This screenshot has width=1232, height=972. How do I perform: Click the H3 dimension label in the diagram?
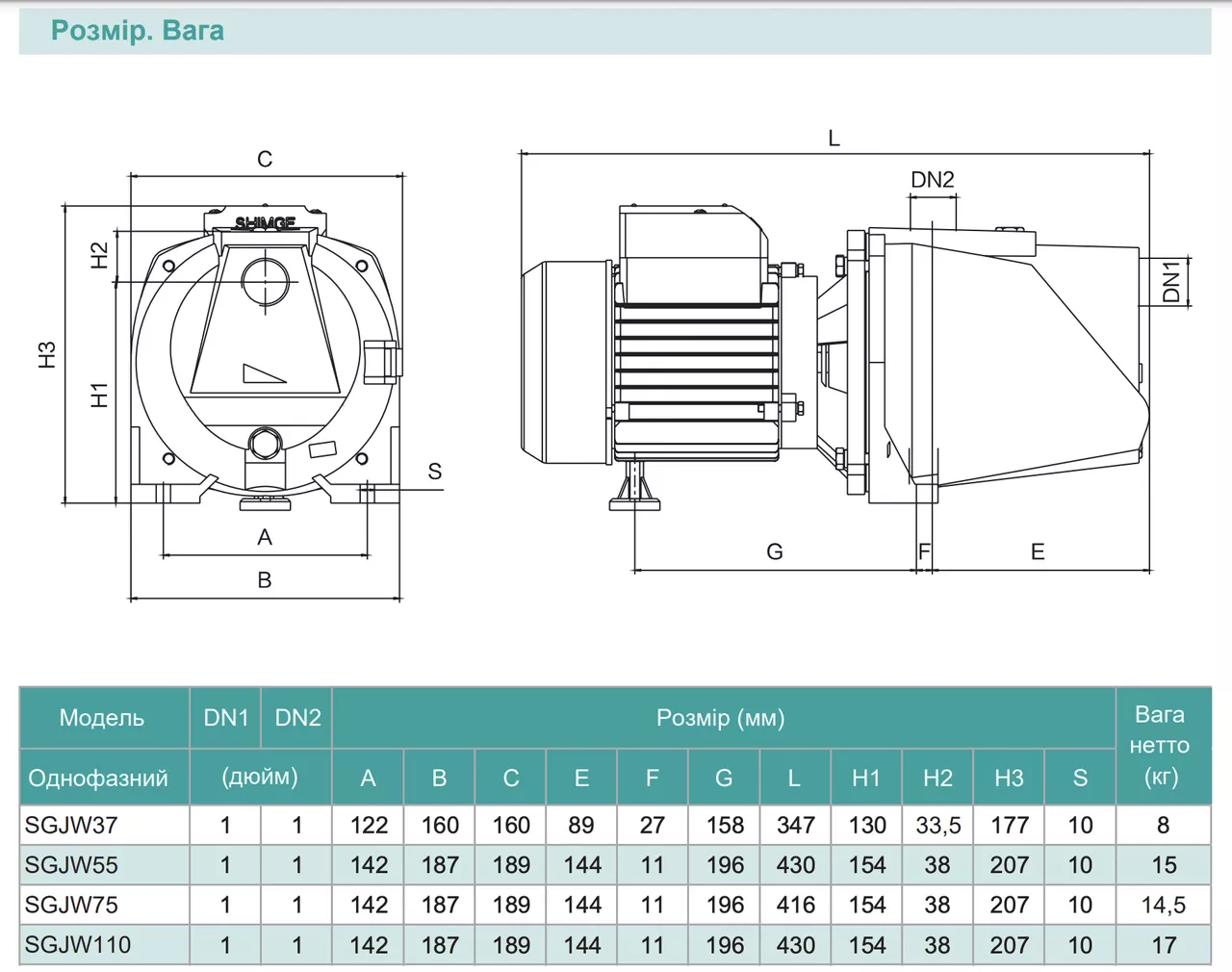(x=47, y=354)
